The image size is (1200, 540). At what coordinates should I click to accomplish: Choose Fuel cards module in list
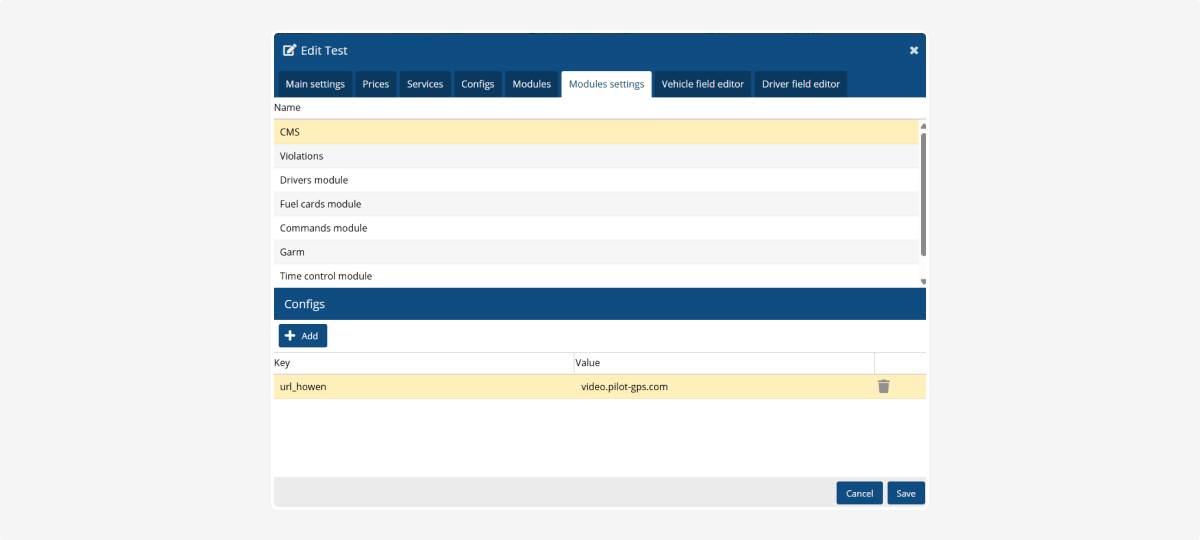[x=596, y=204]
